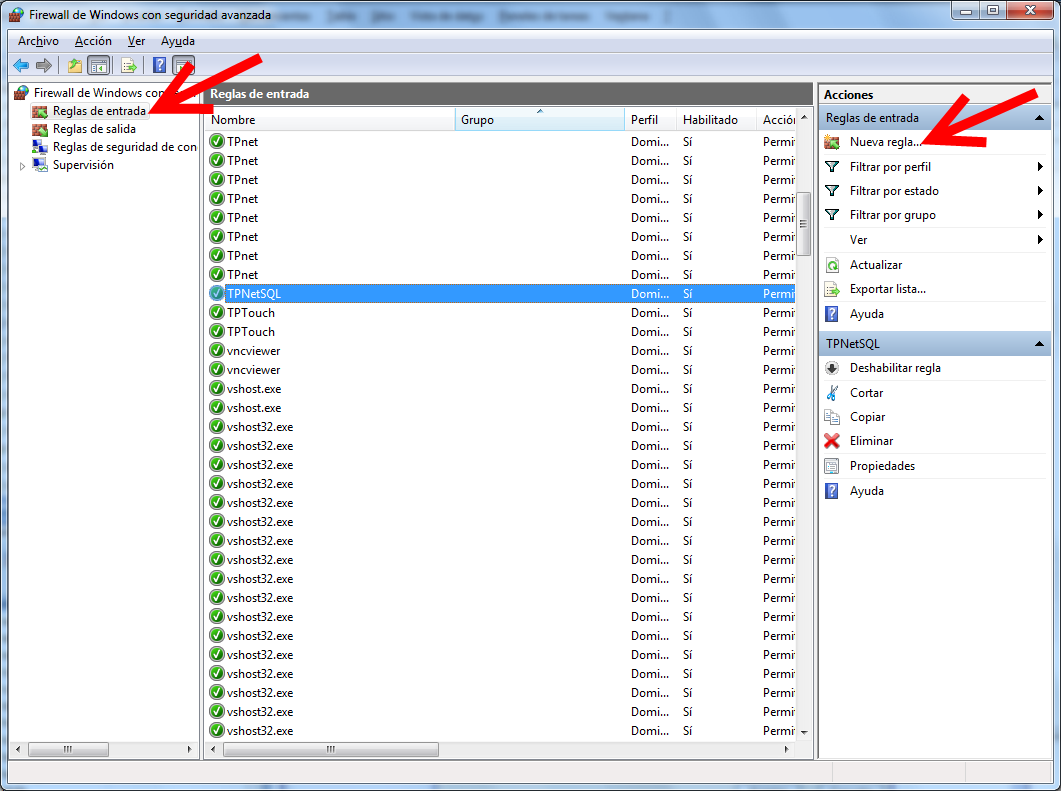Open the Ver submenu arrow in Acciones
The height and width of the screenshot is (791, 1061).
point(1040,240)
